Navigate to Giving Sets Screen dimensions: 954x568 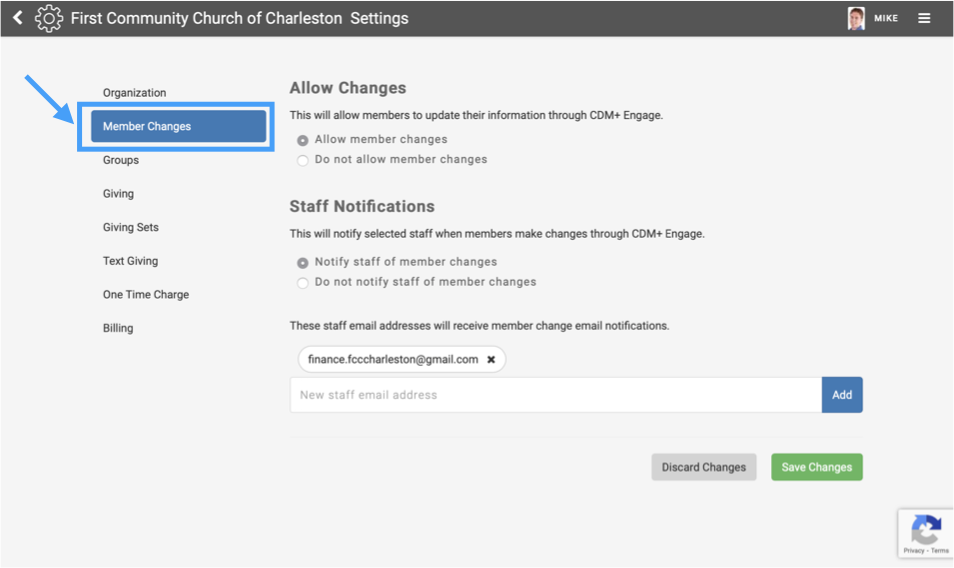pos(131,228)
